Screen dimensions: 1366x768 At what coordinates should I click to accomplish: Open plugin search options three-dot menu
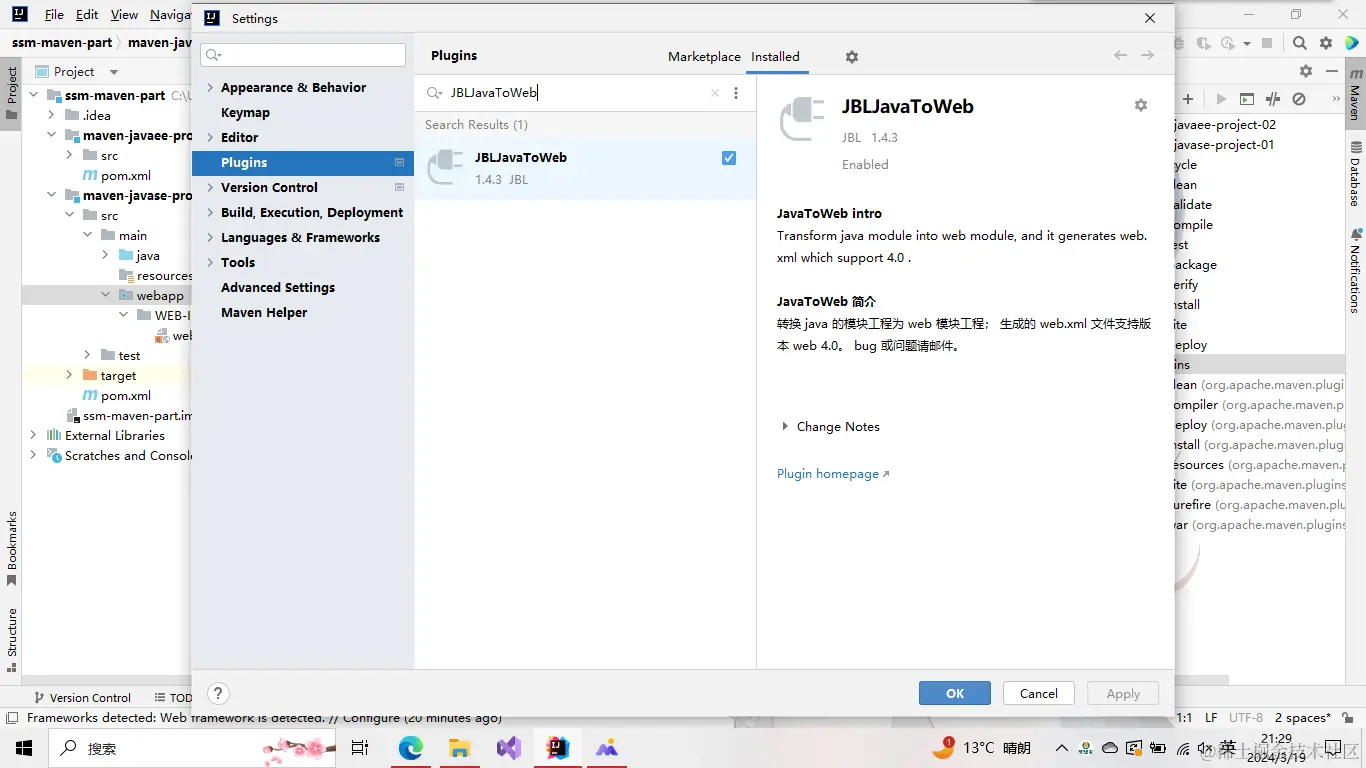pos(736,93)
